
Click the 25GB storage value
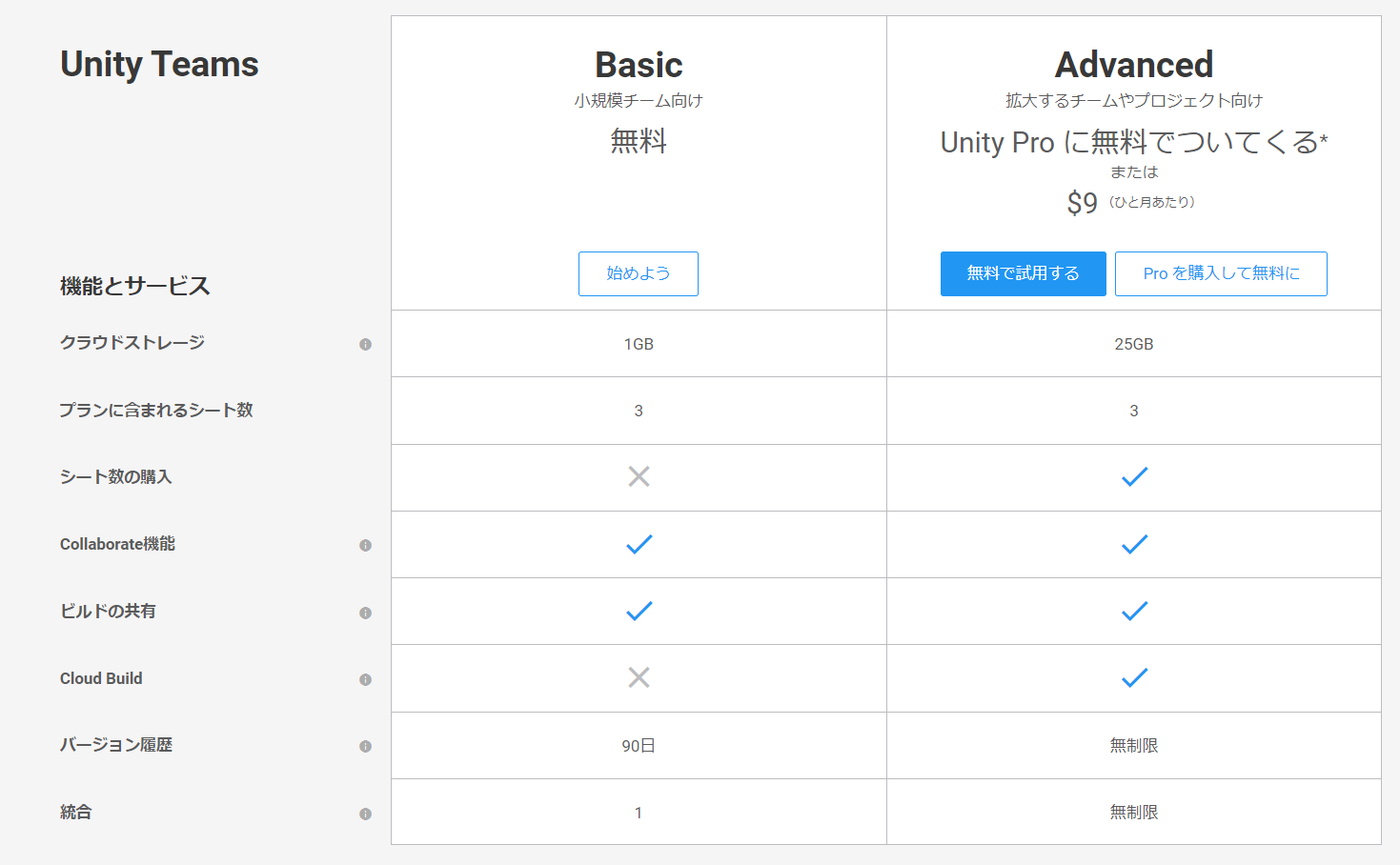[x=1134, y=344]
